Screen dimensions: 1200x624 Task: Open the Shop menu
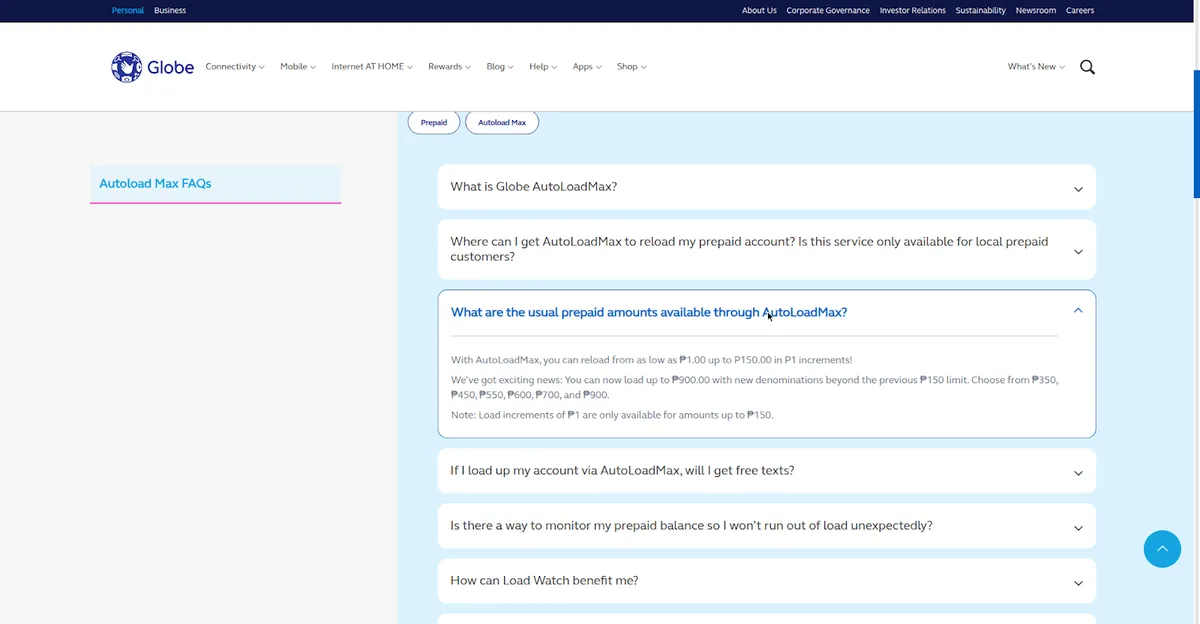coord(632,67)
